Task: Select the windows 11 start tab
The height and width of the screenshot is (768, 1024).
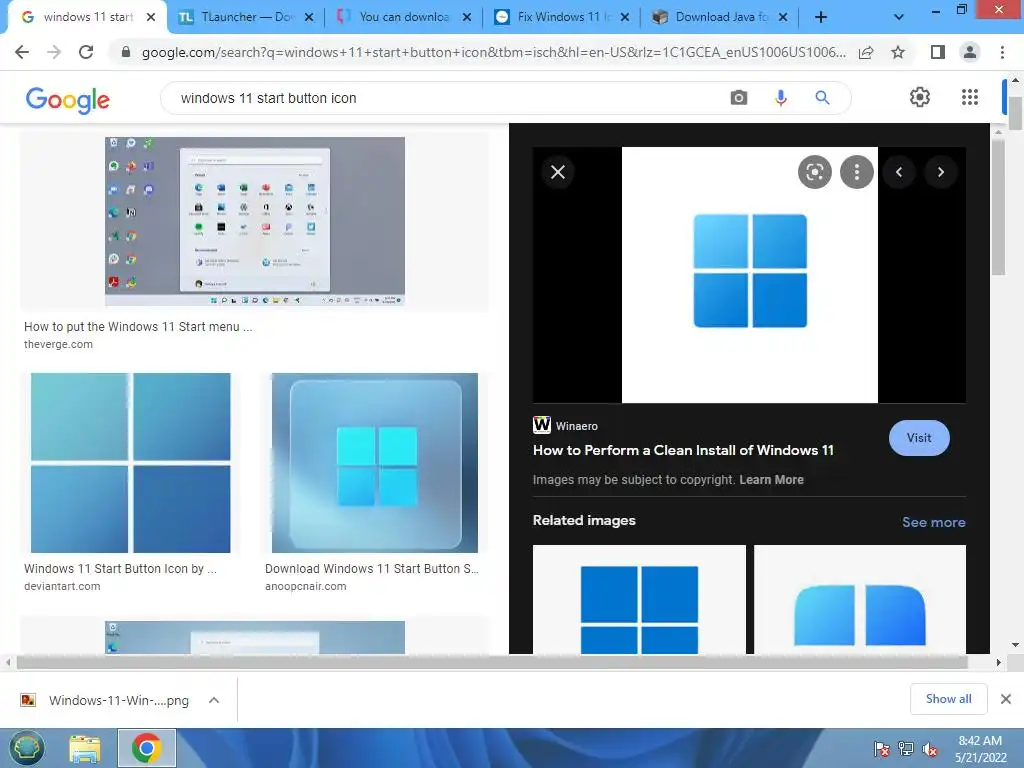Action: coord(88,18)
